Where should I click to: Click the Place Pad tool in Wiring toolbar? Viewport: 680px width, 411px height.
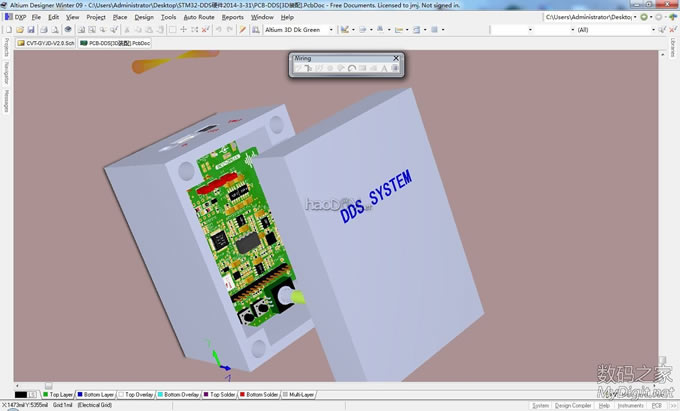[x=329, y=69]
